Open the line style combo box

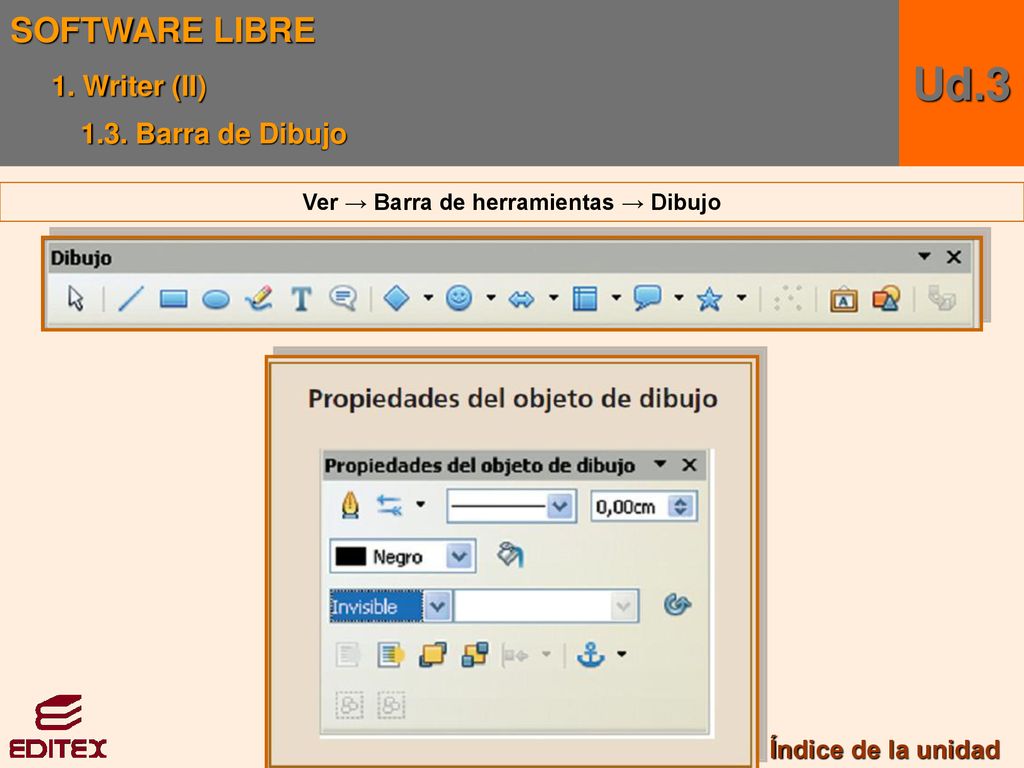click(511, 506)
